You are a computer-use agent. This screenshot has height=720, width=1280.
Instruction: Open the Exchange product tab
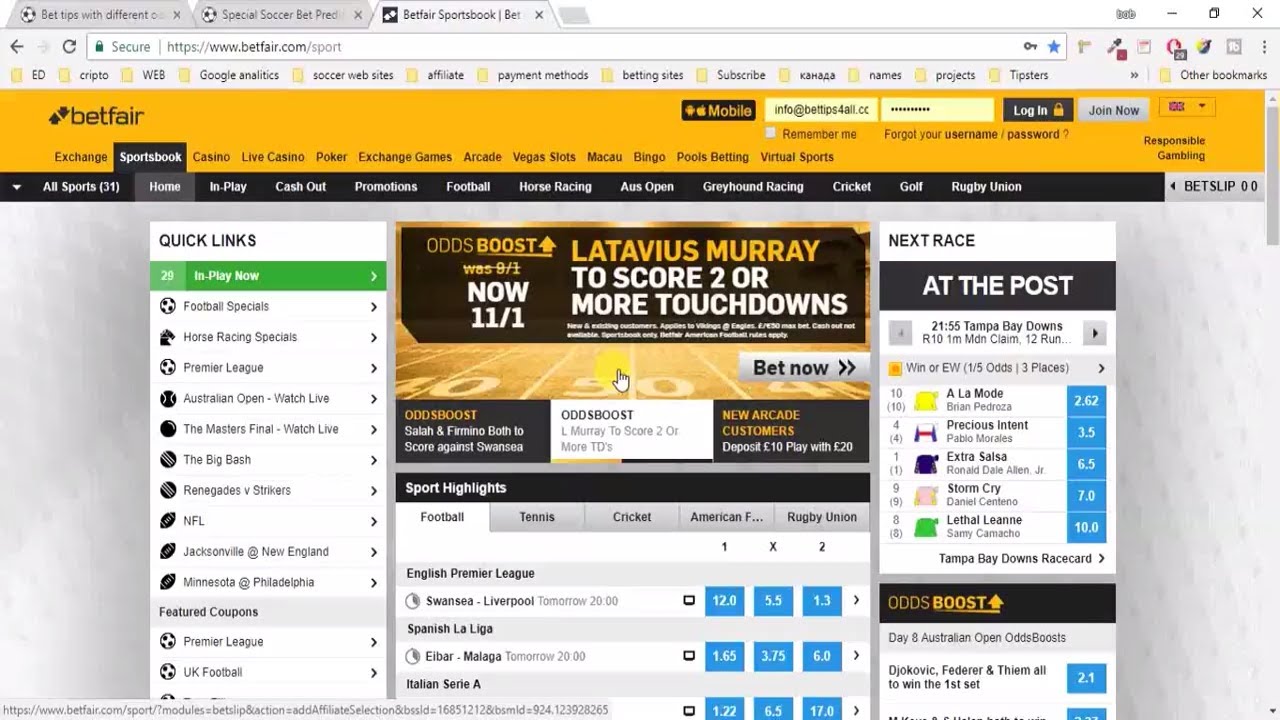click(x=81, y=157)
